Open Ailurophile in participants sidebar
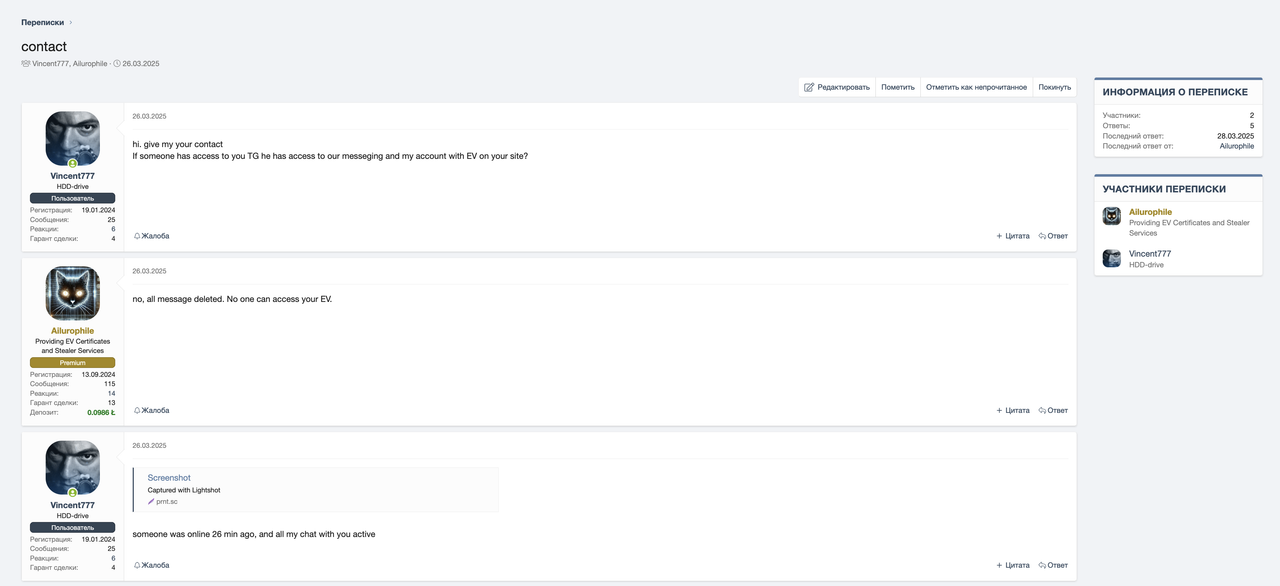This screenshot has height=586, width=1280. [1150, 212]
